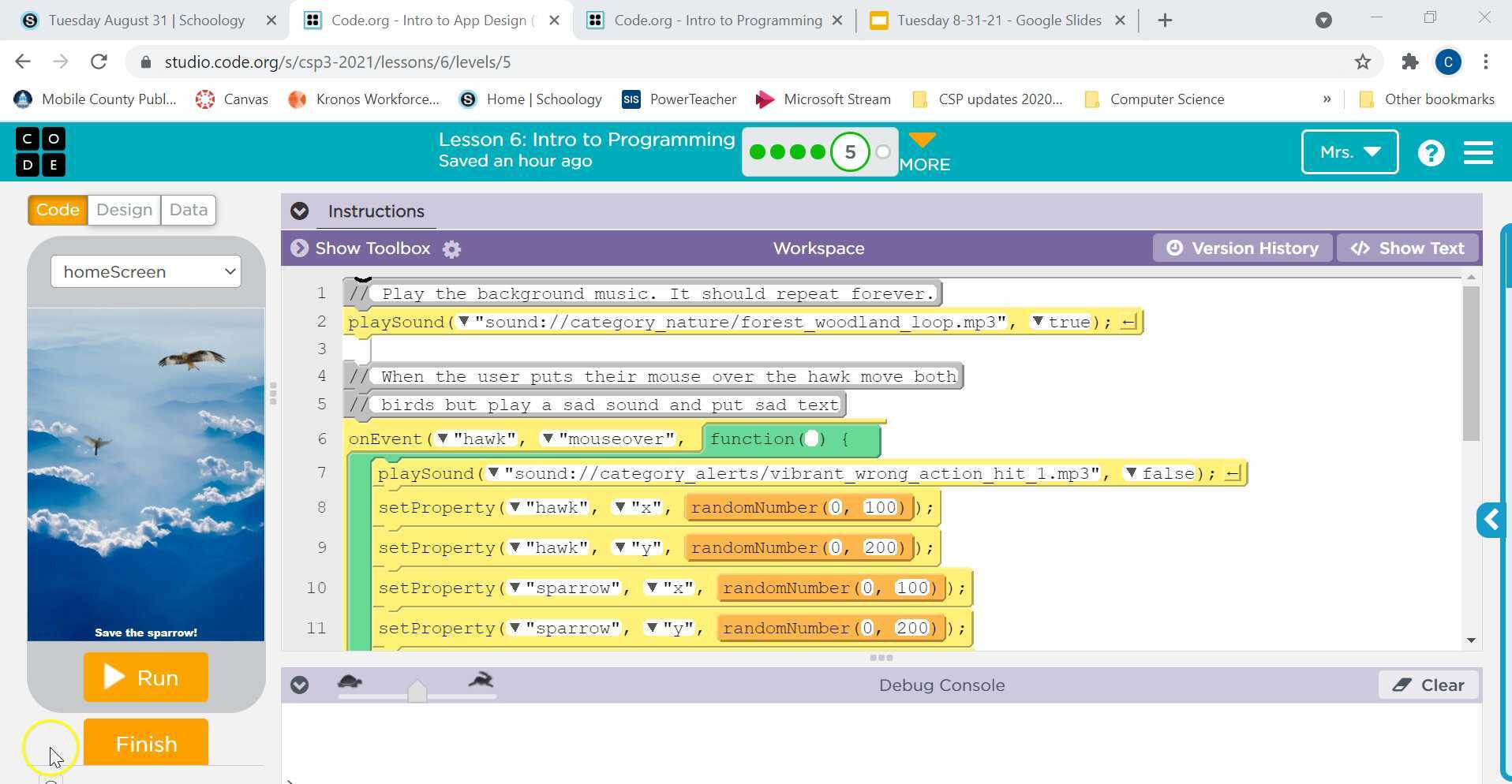Toggle Show Text code view
The width and height of the screenshot is (1512, 784).
click(x=1407, y=248)
